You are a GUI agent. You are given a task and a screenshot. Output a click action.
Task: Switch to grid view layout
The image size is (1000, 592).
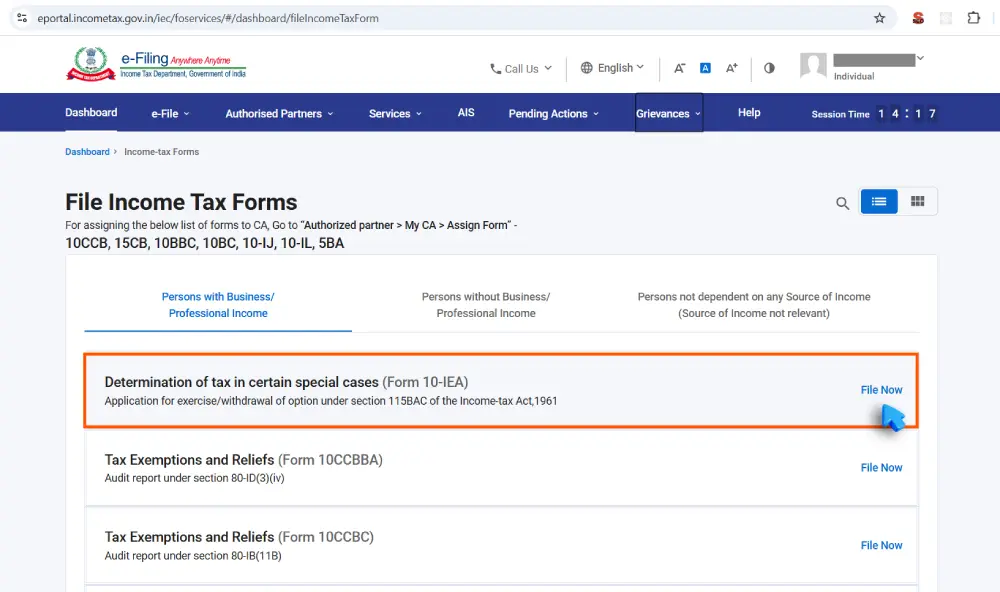point(917,202)
